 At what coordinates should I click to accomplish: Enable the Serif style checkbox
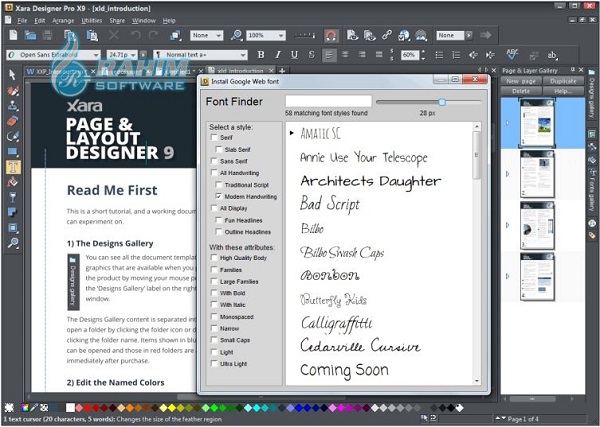click(x=214, y=137)
